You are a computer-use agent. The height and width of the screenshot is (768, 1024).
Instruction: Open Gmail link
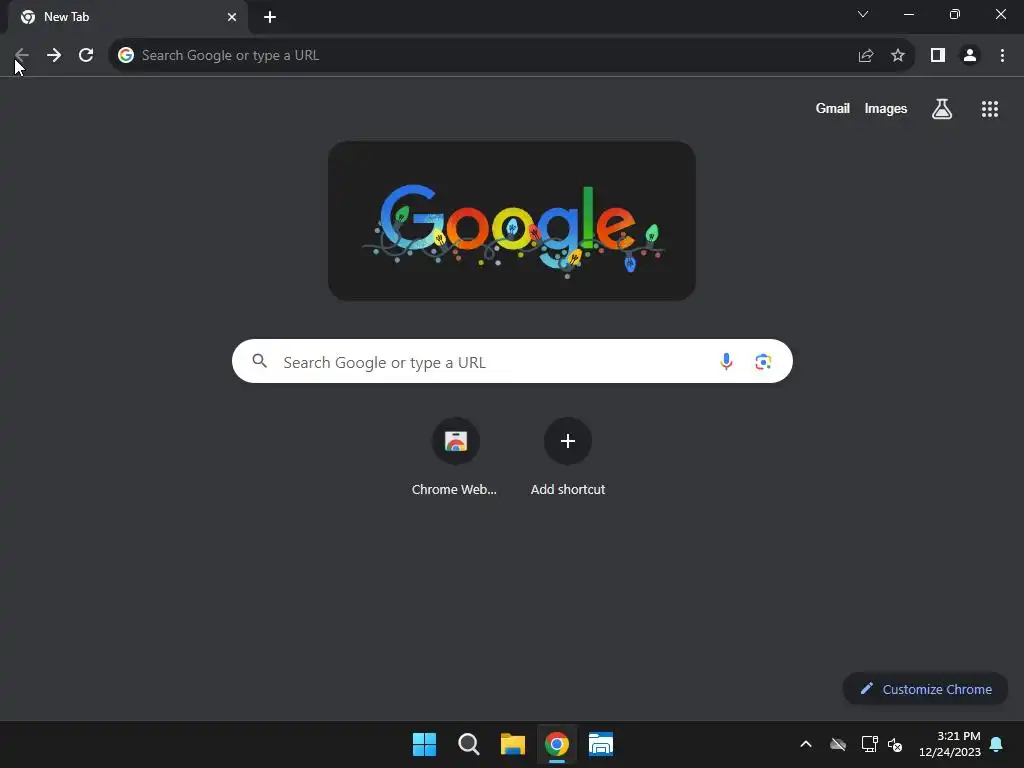click(833, 108)
